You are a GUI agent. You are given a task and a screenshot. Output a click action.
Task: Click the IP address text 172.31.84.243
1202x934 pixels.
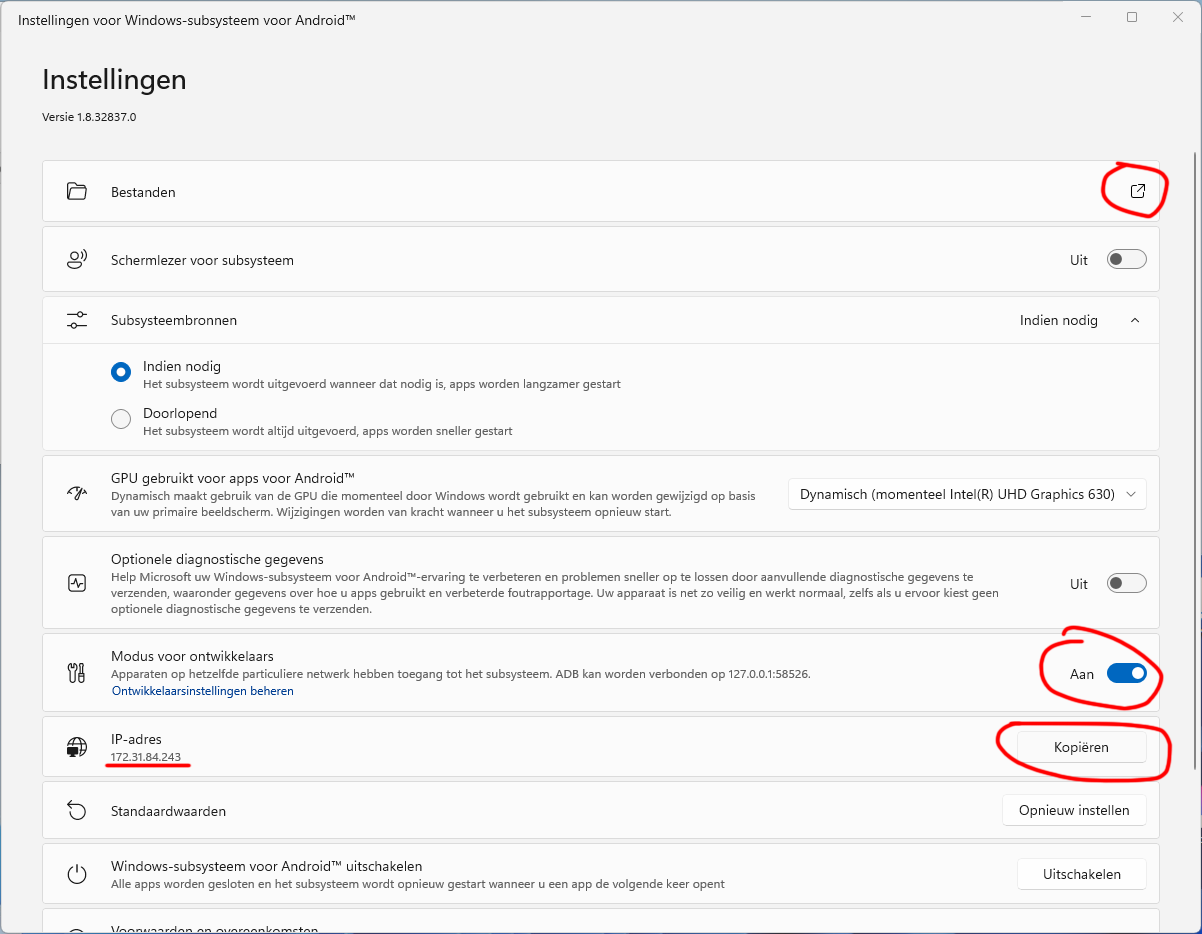click(146, 757)
